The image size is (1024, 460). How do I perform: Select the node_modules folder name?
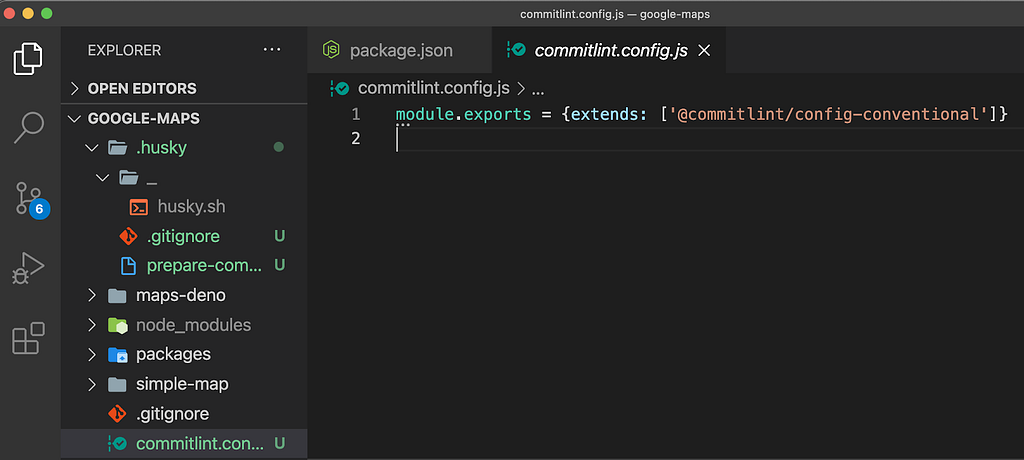(x=193, y=325)
